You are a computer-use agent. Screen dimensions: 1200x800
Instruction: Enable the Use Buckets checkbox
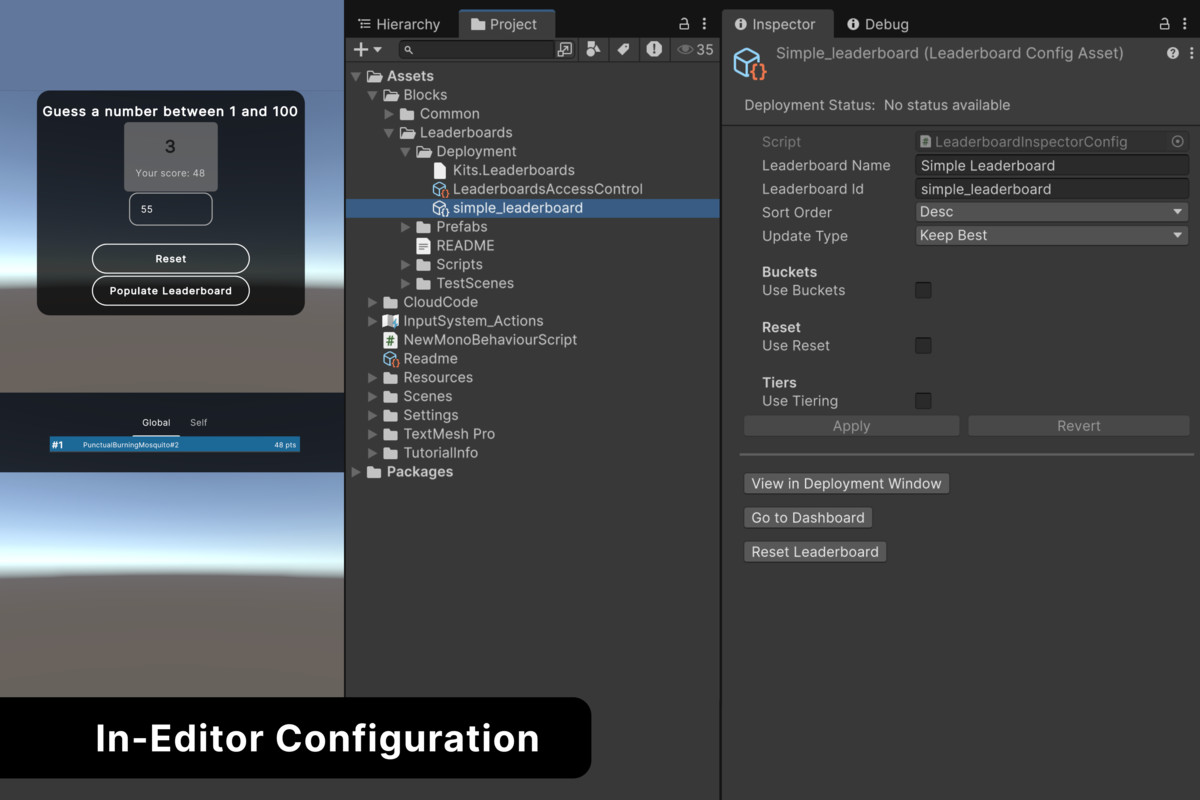(923, 290)
